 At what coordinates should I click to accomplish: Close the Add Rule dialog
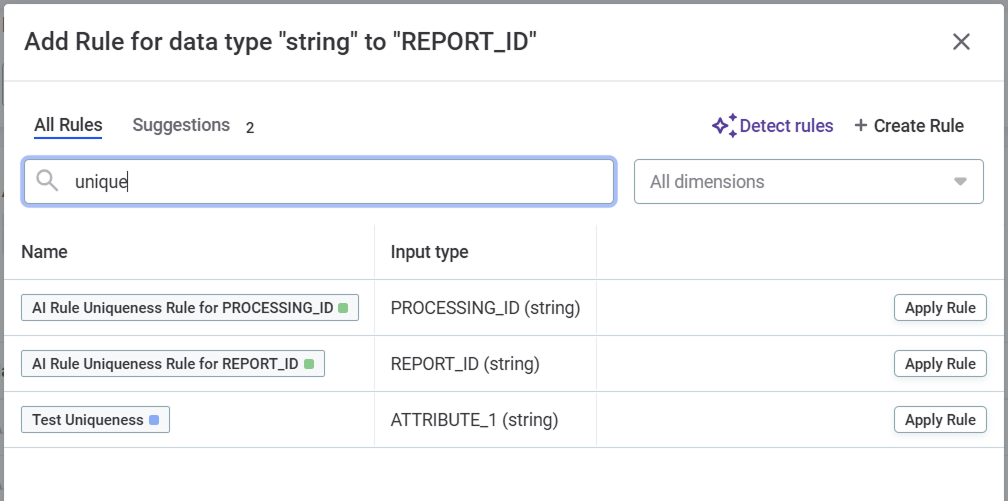click(961, 42)
